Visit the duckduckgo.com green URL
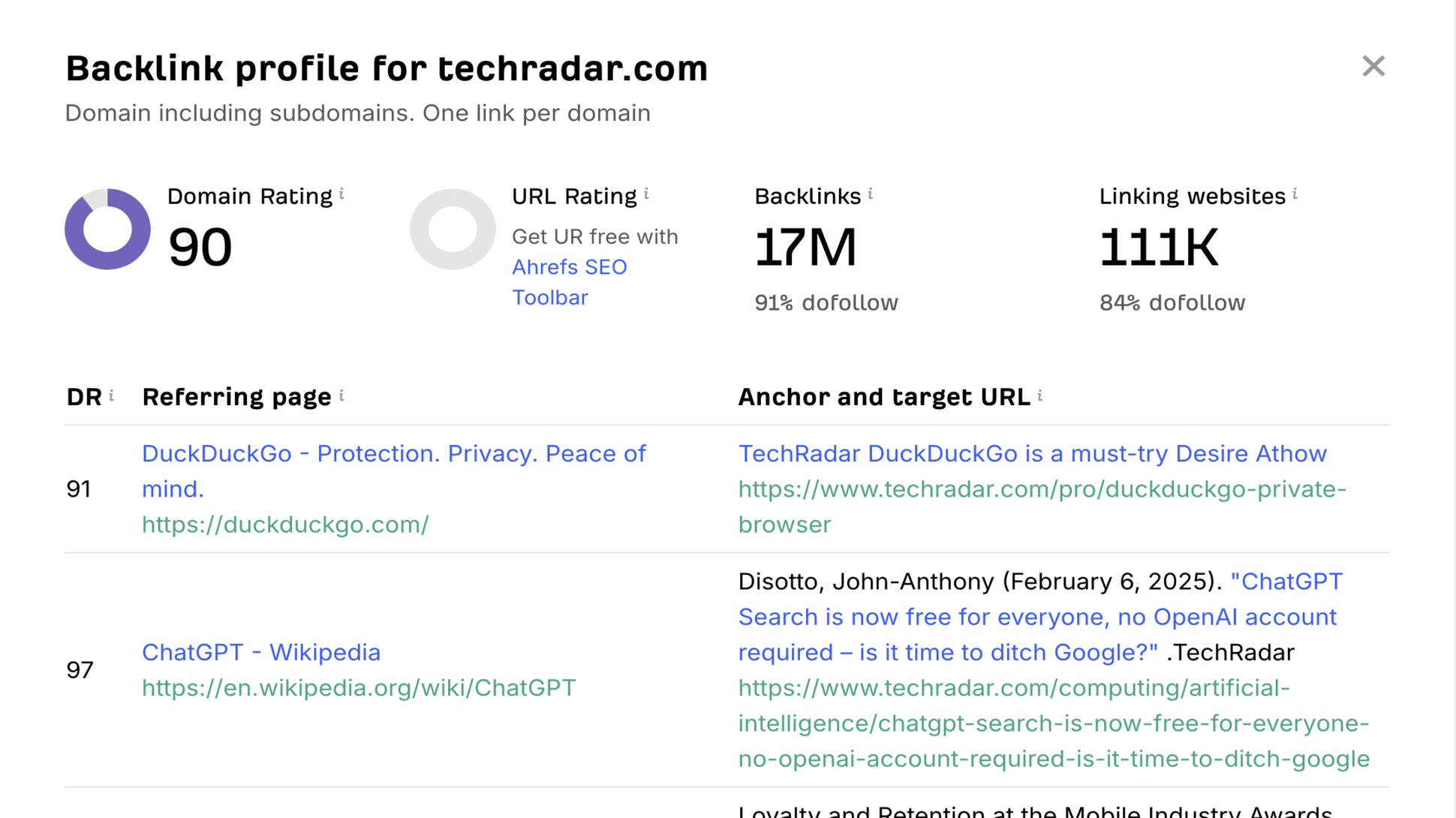The width and height of the screenshot is (1456, 818). 285,525
